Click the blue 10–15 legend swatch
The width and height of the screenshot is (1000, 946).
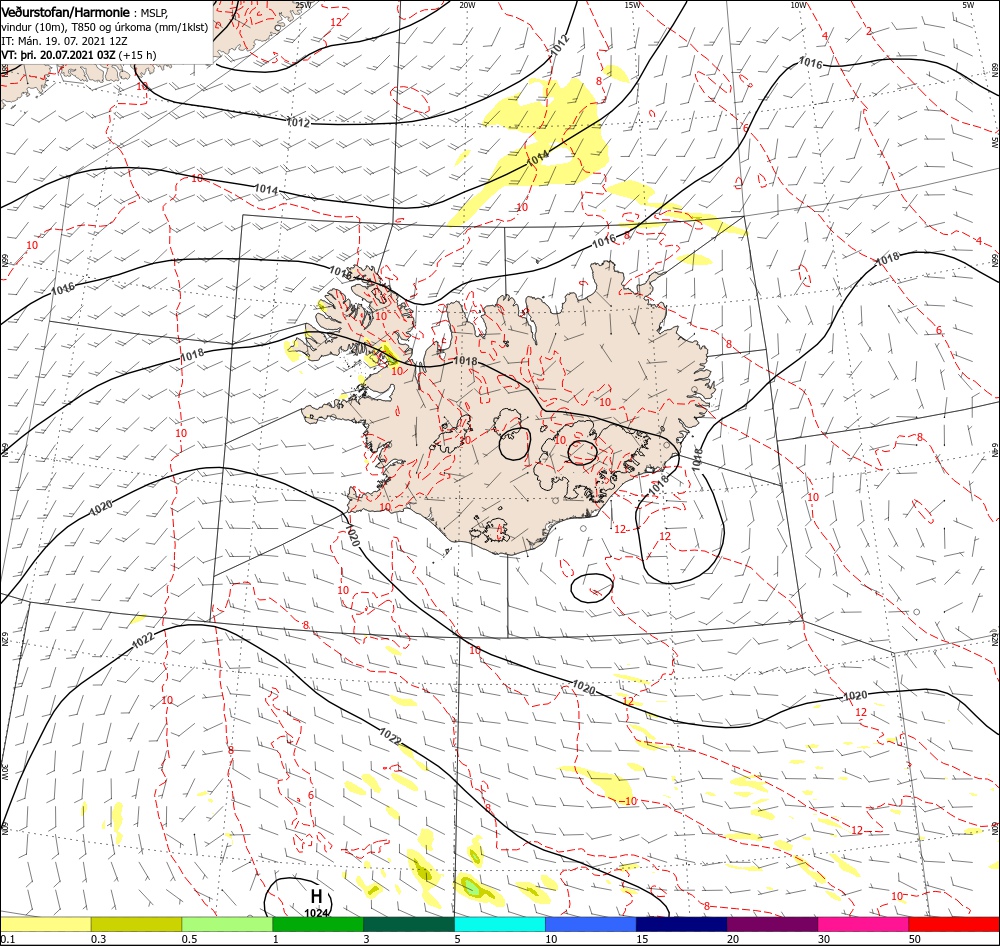[591, 924]
